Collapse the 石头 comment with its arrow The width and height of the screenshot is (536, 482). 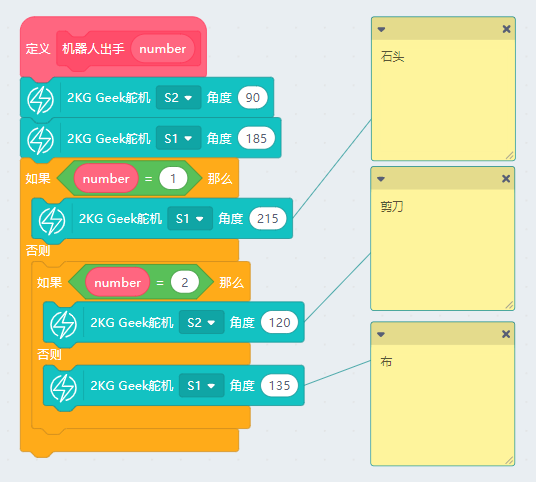pos(381,29)
